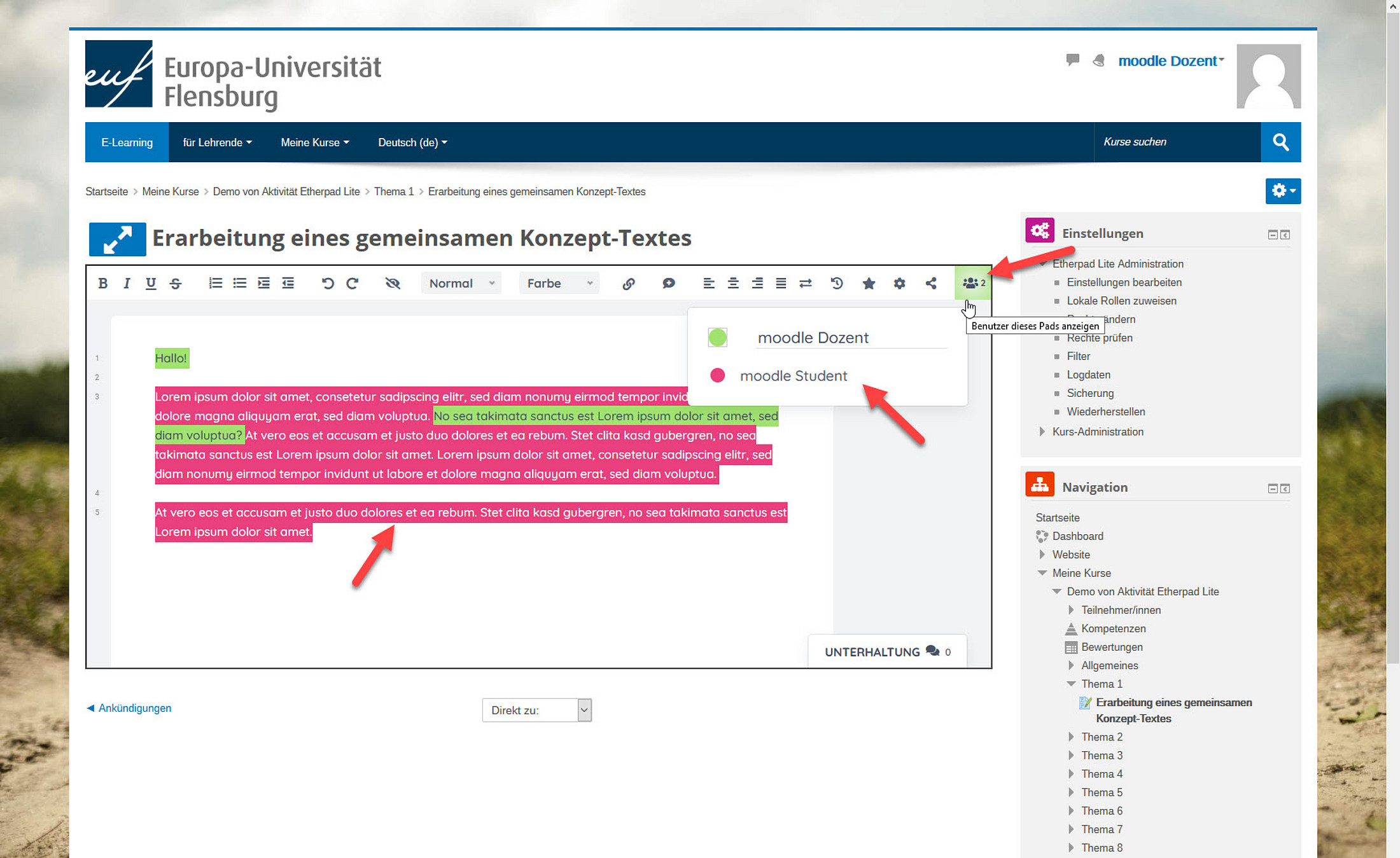1400x858 pixels.
Task: Apply strikethrough formatting
Action: coord(176,284)
